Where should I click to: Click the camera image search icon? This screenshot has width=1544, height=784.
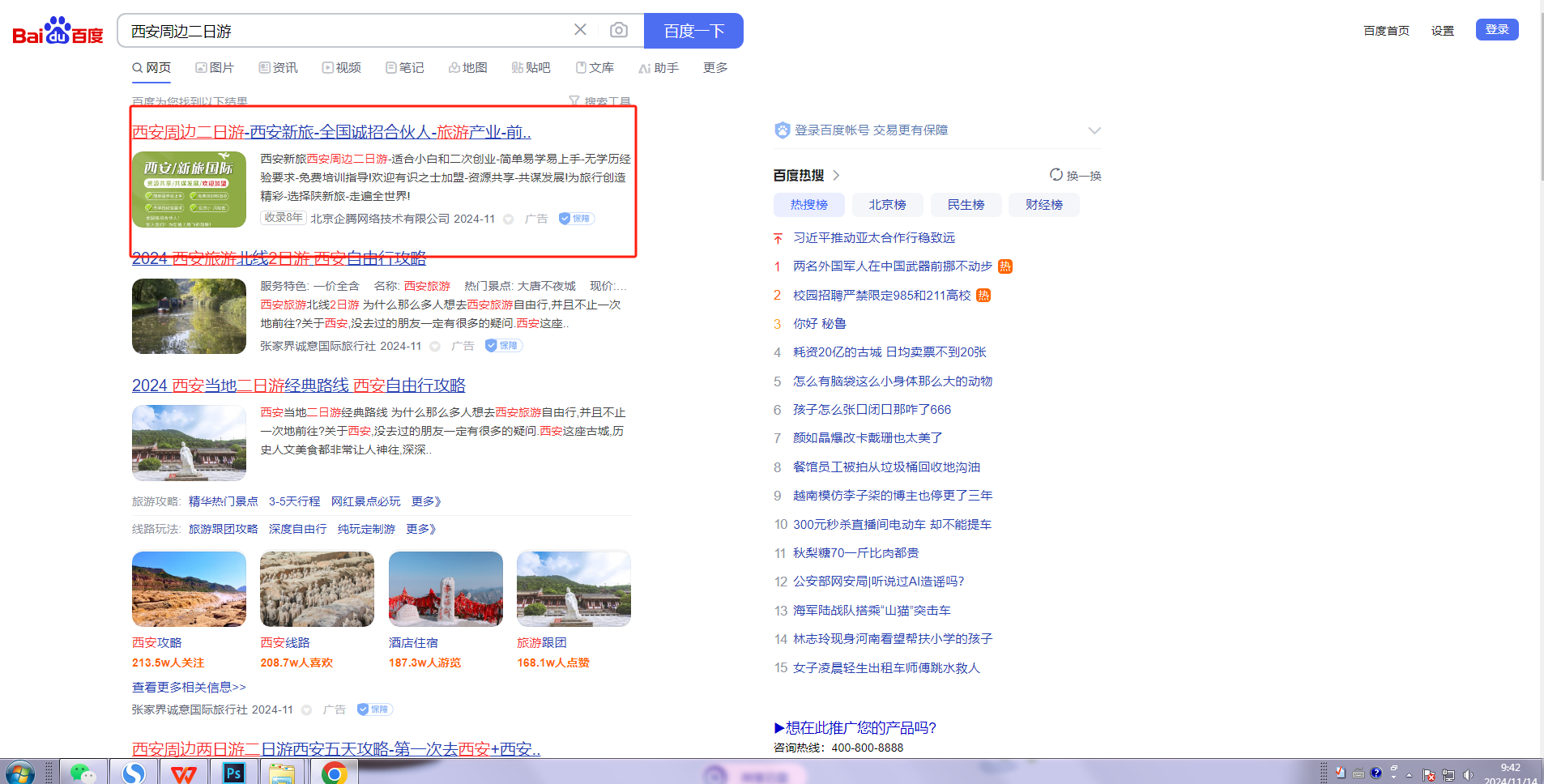[619, 30]
